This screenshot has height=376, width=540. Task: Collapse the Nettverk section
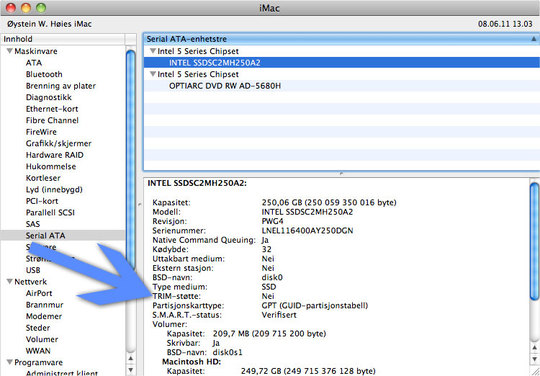pyautogui.click(x=9, y=282)
